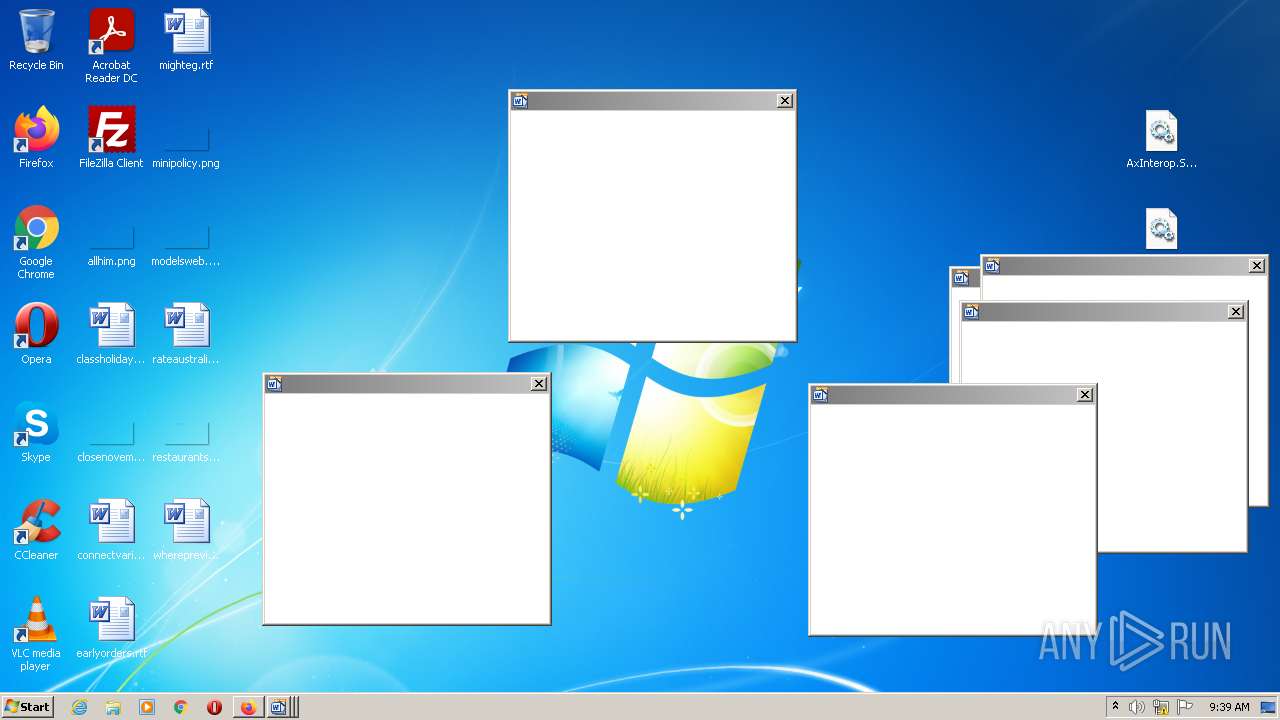This screenshot has height=720, width=1280.
Task: Click the Chrome icon in the taskbar
Action: (x=181, y=707)
